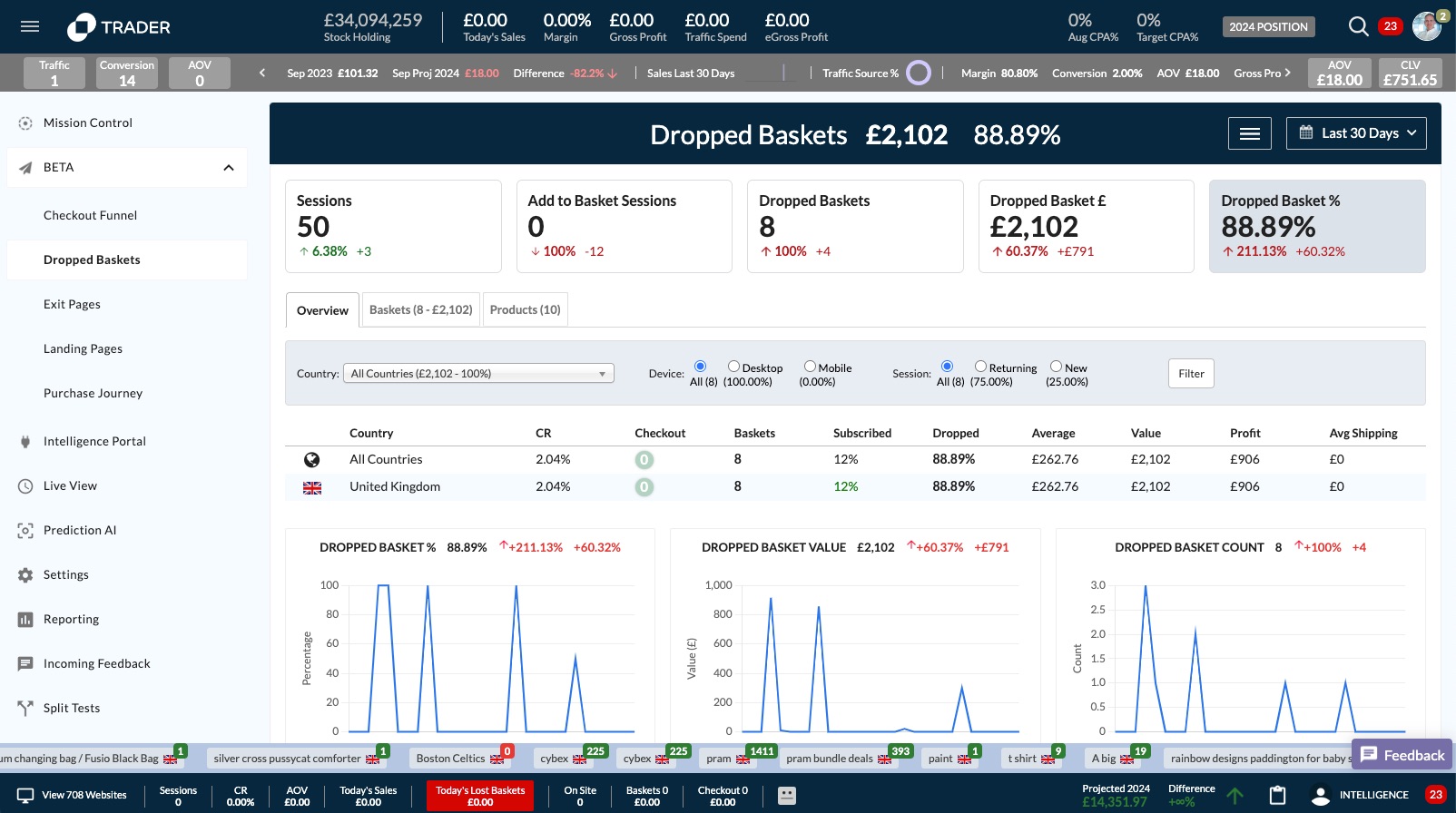Open Incoming Feedback in the sidebar
This screenshot has height=813, width=1456.
tap(97, 663)
